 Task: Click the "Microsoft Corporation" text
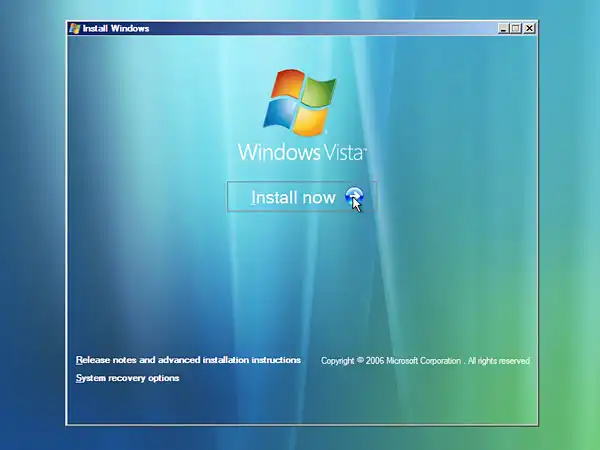click(425, 361)
